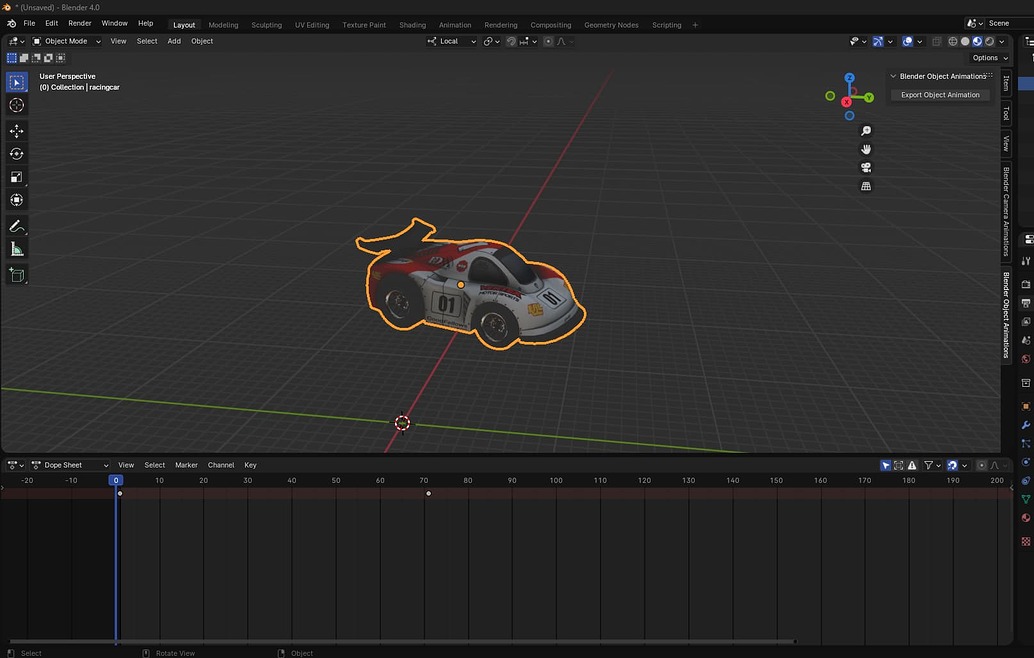Open the Options popover in the viewport header
This screenshot has width=1034, height=658.
click(x=986, y=57)
